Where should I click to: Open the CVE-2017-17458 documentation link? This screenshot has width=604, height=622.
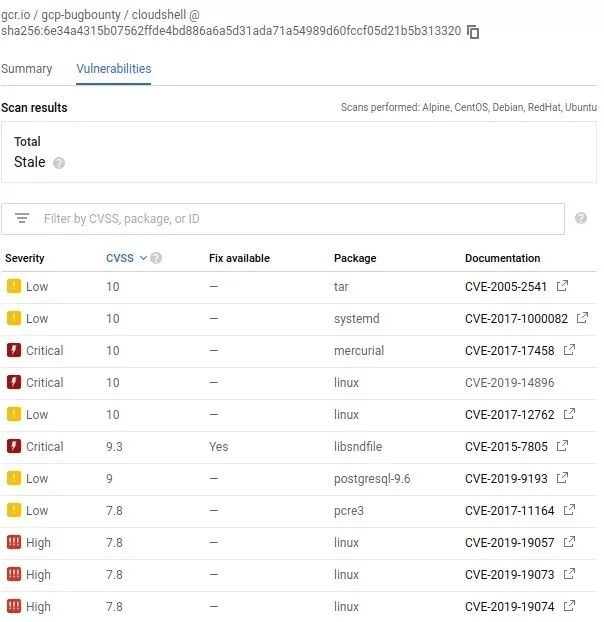point(510,351)
